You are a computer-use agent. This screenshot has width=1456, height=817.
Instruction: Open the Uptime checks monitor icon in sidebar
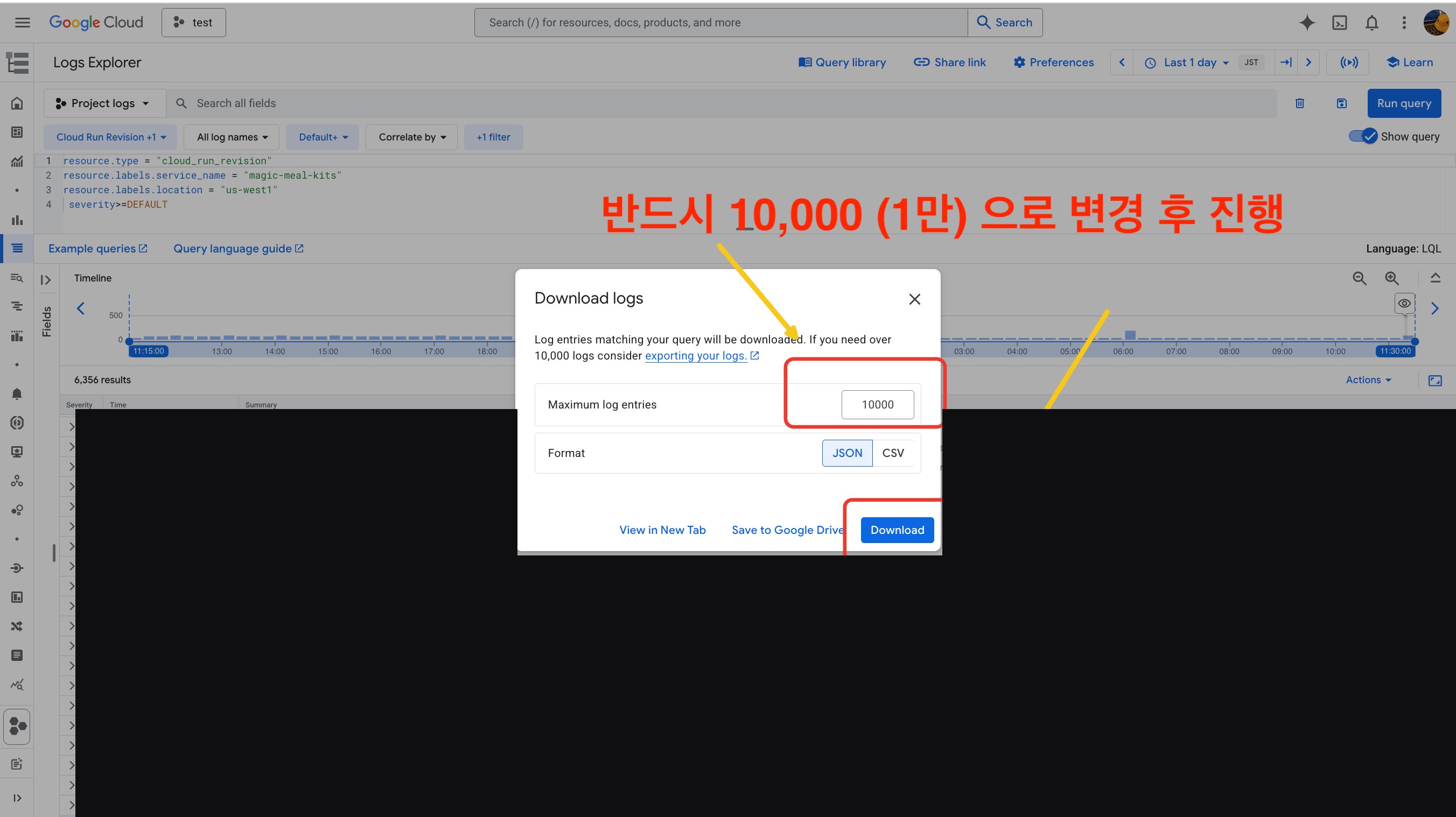click(17, 452)
